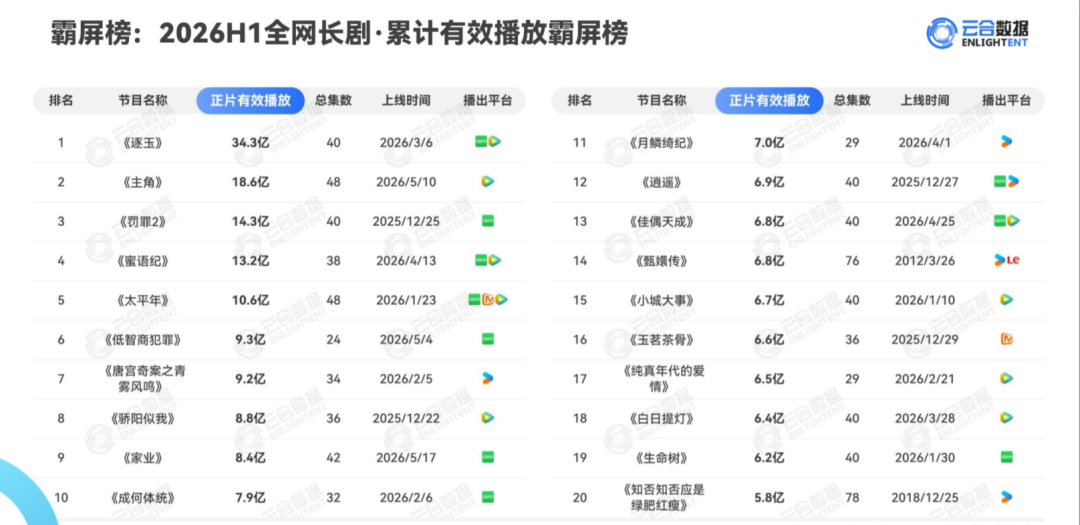The height and width of the screenshot is (525, 1080).
Task: Click left table 播出平台 column header
Action: [x=488, y=101]
